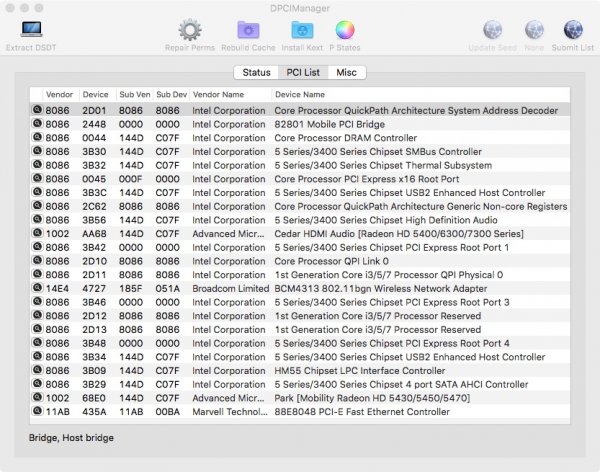This screenshot has width=600, height=472.
Task: Click the Update Seed globe icon
Action: click(x=492, y=30)
